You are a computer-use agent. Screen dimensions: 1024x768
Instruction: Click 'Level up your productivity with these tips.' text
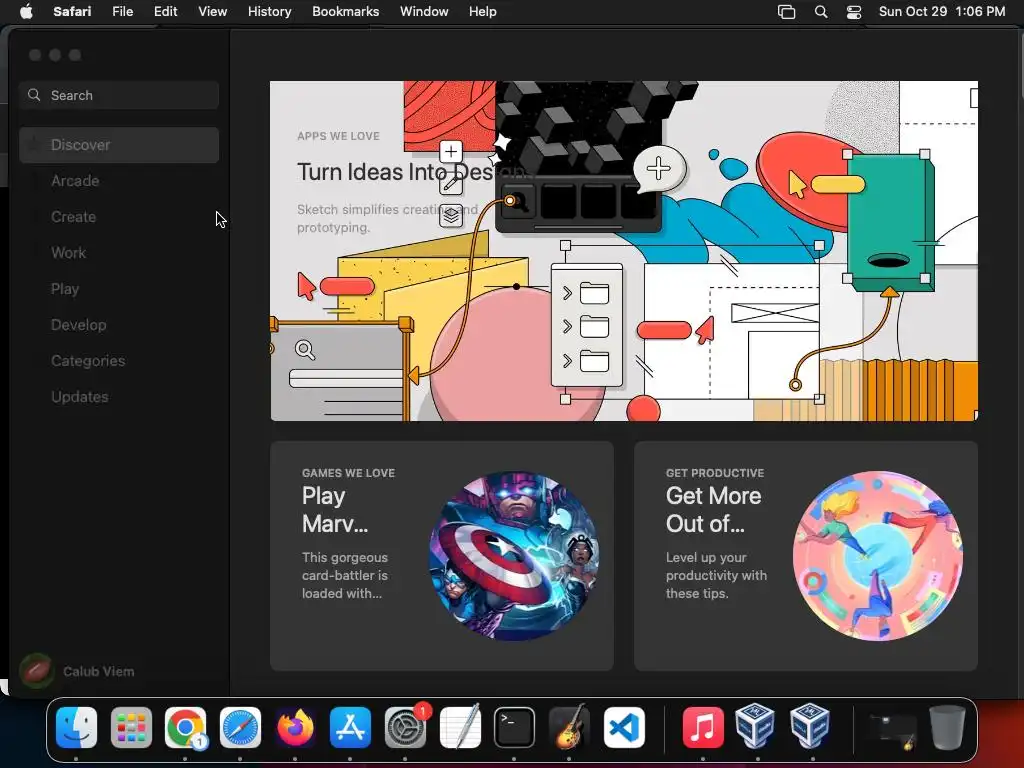716,575
